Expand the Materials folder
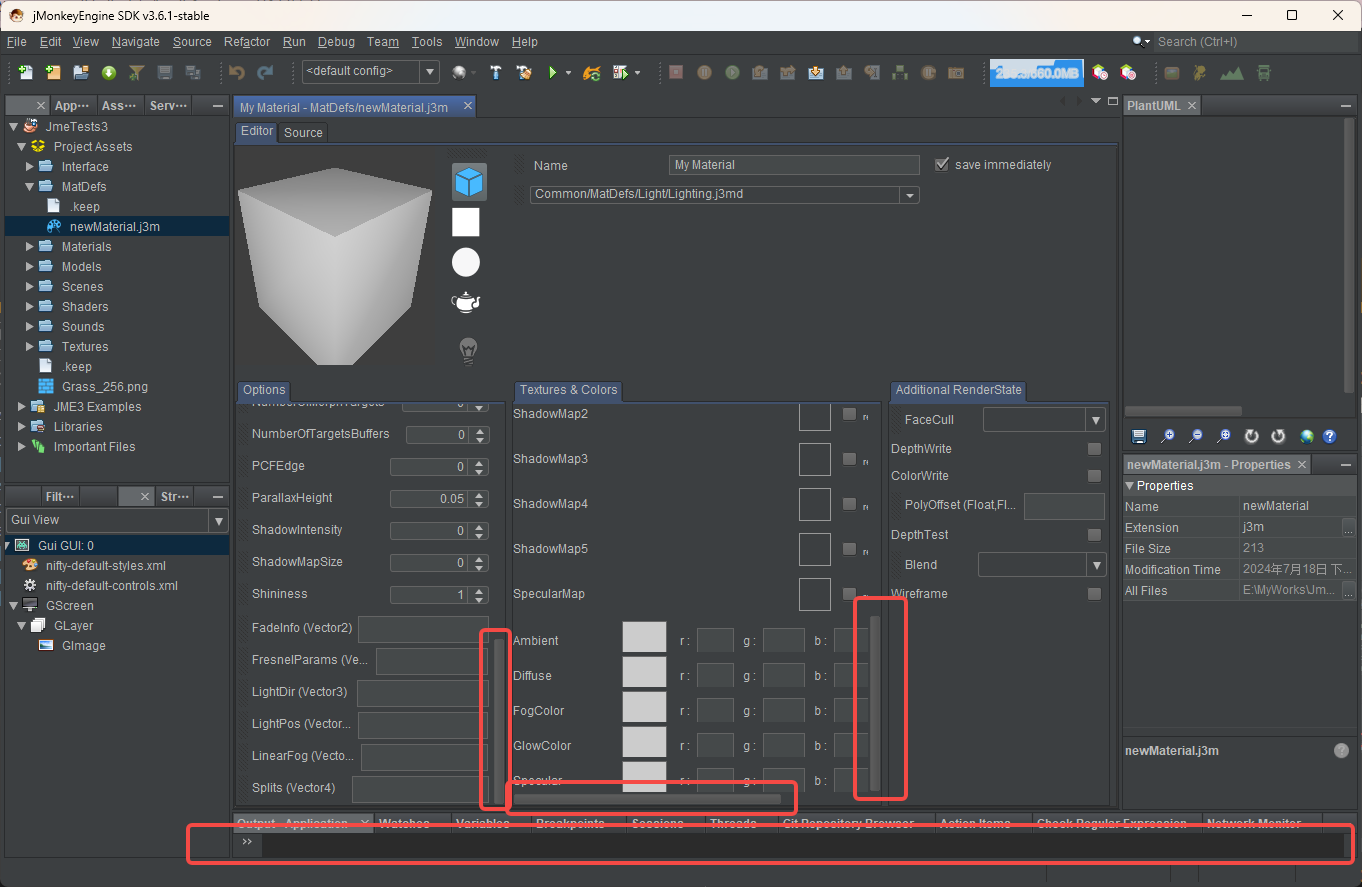The height and width of the screenshot is (887, 1362). pos(29,246)
